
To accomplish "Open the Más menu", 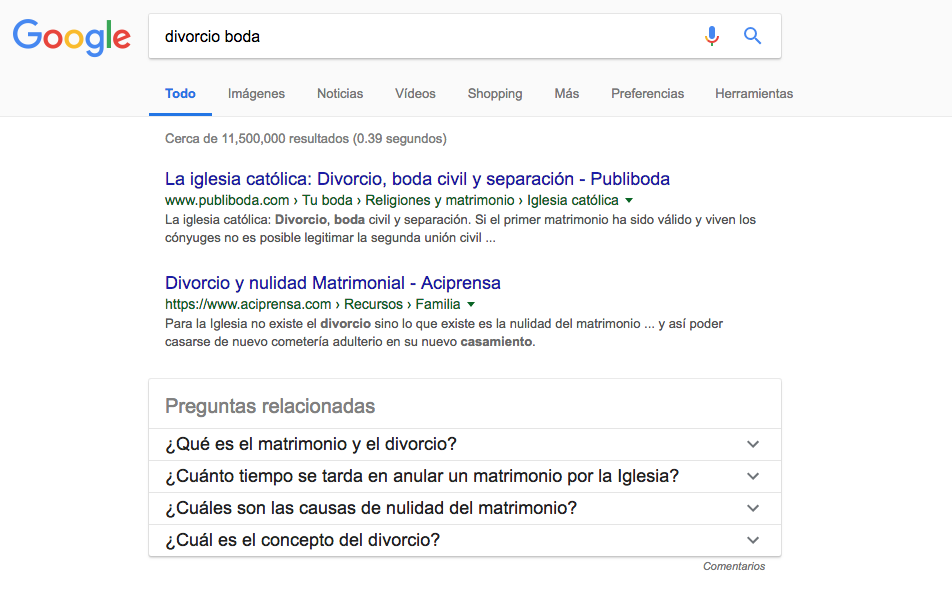I will 566,93.
